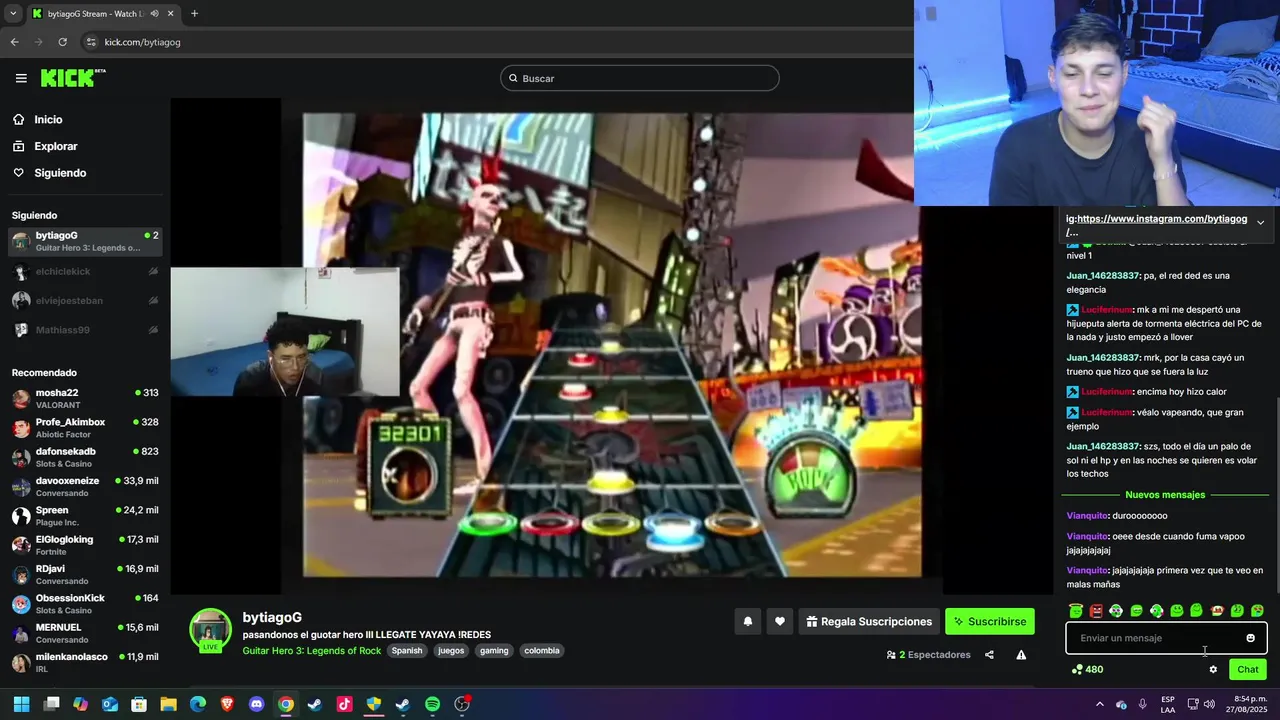Open the tab search dropdown arrow
Viewport: 1280px width, 720px height.
[x=13, y=14]
